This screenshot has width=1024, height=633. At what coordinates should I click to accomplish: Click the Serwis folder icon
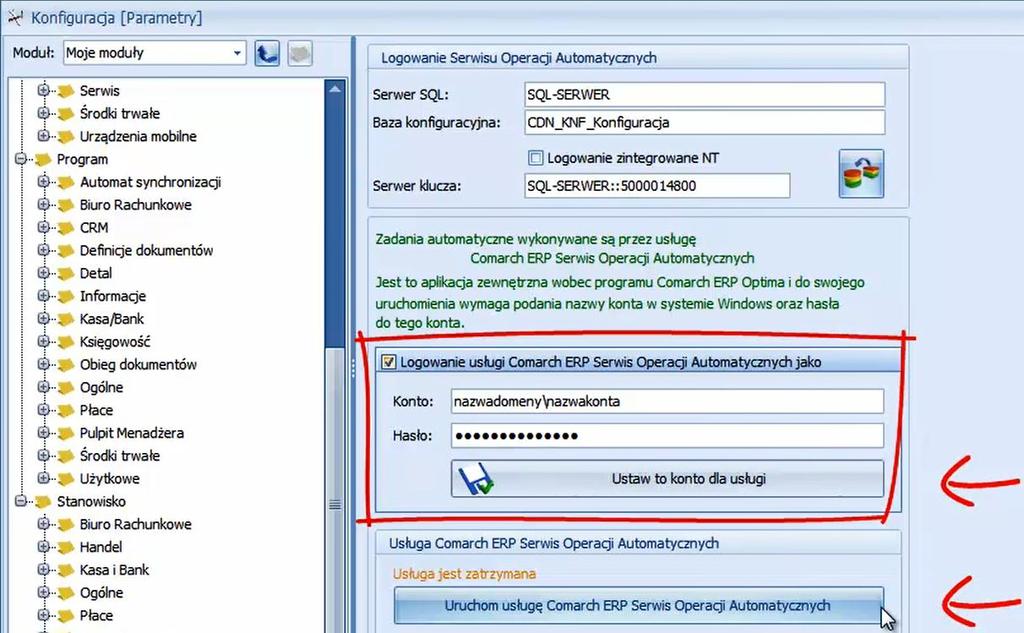pyautogui.click(x=65, y=91)
